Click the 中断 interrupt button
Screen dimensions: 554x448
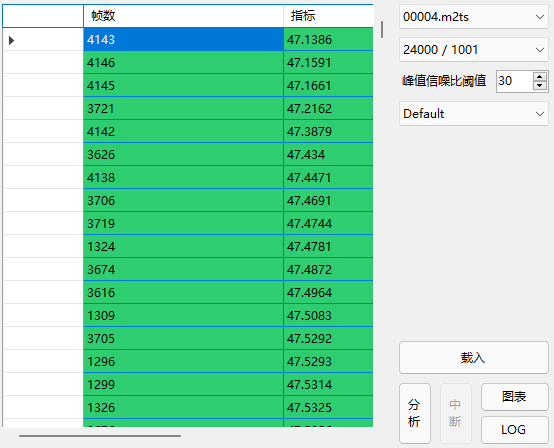455,413
